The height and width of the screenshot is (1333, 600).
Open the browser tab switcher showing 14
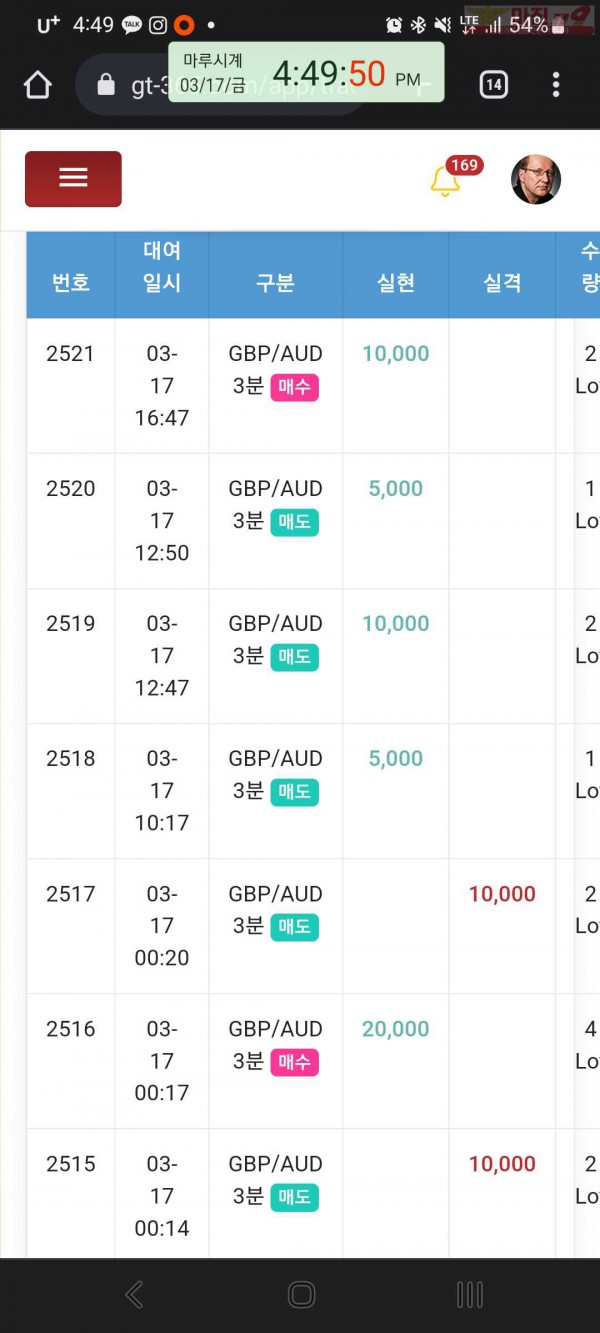click(x=493, y=85)
